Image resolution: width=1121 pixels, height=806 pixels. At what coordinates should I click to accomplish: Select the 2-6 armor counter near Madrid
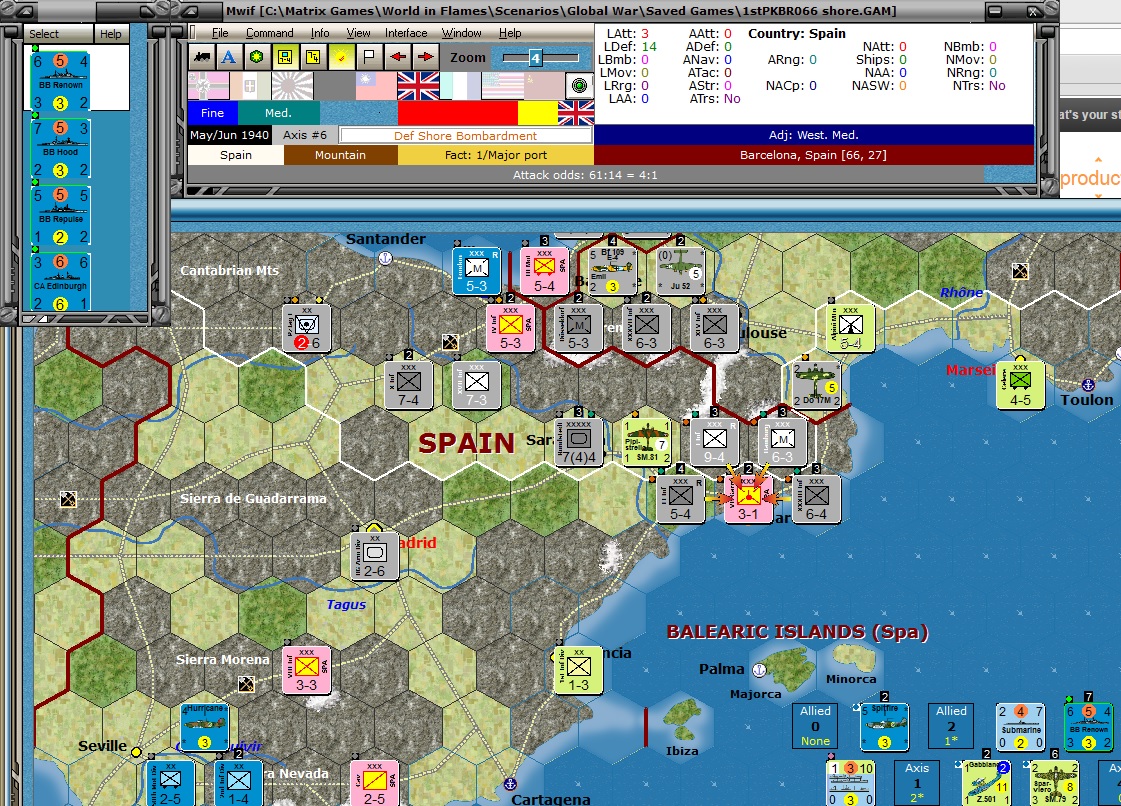(374, 555)
